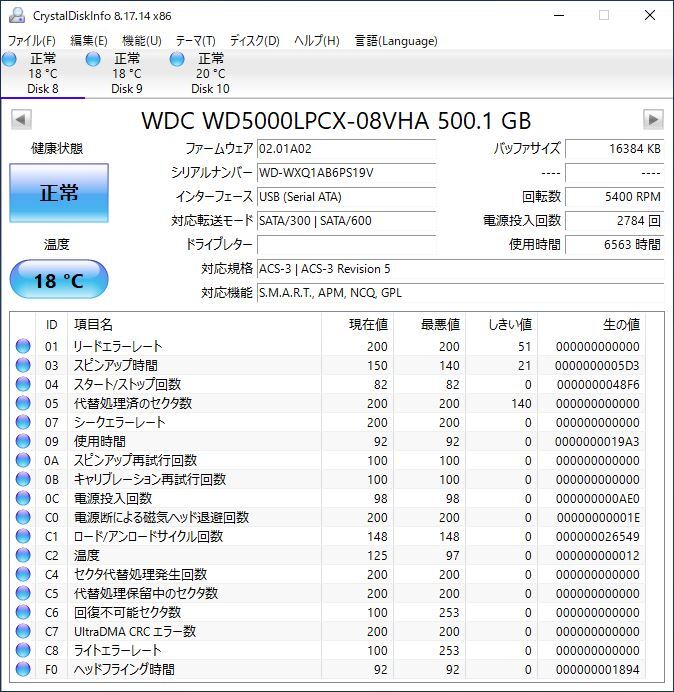Select the ロード/アンロードサイクル回数 row name
Viewport: 674px width, 692px height.
click(148, 536)
